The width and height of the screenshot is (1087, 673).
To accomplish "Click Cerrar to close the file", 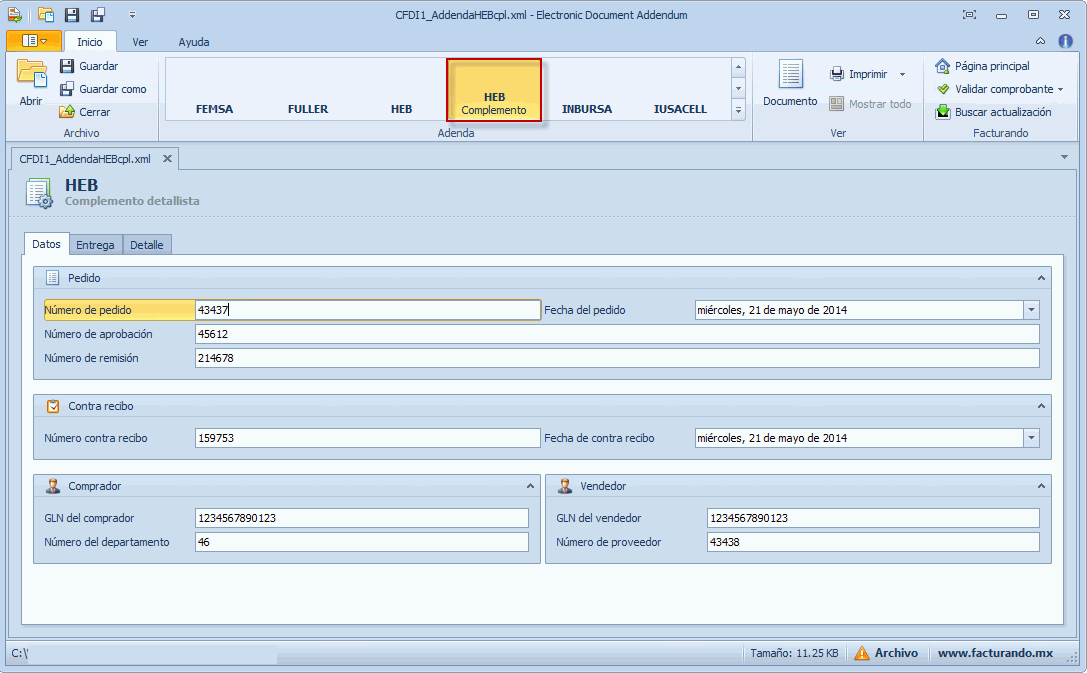I will (x=85, y=112).
